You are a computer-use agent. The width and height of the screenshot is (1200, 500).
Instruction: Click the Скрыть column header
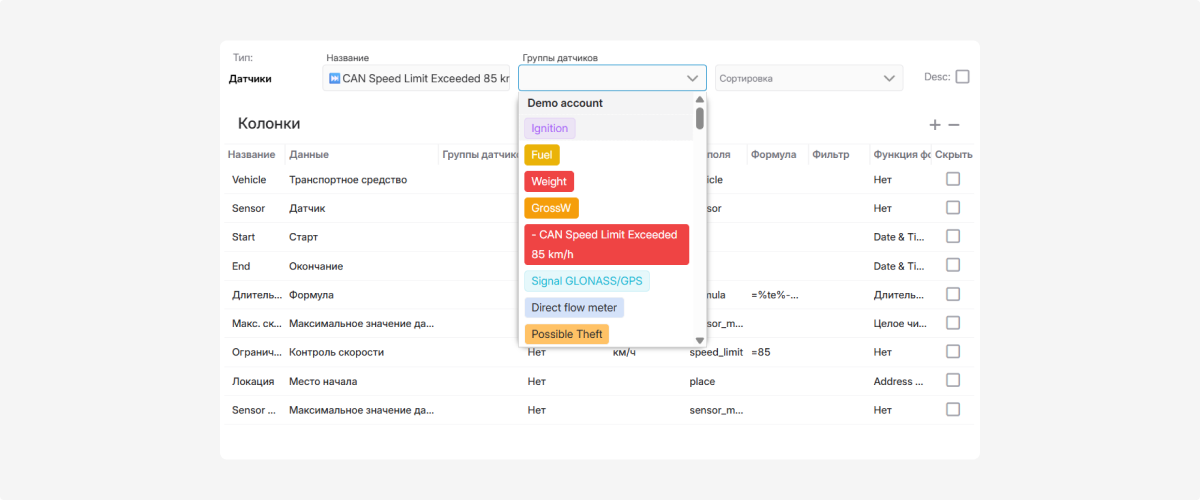coord(954,155)
